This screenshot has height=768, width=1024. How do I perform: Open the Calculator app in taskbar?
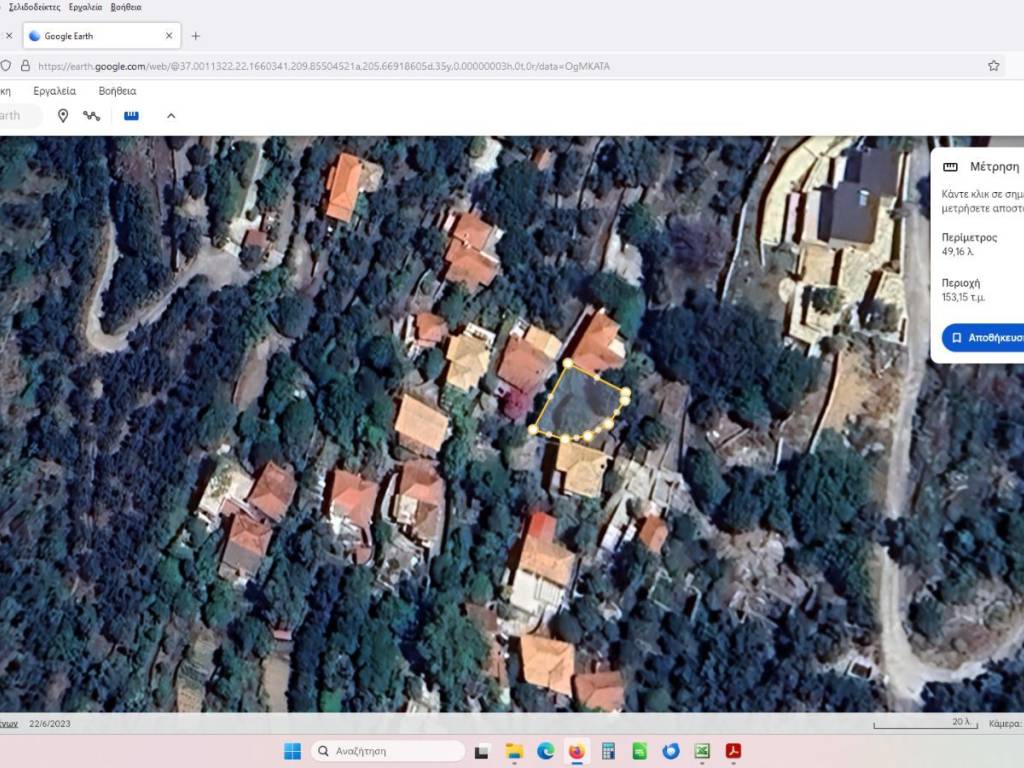tap(607, 751)
